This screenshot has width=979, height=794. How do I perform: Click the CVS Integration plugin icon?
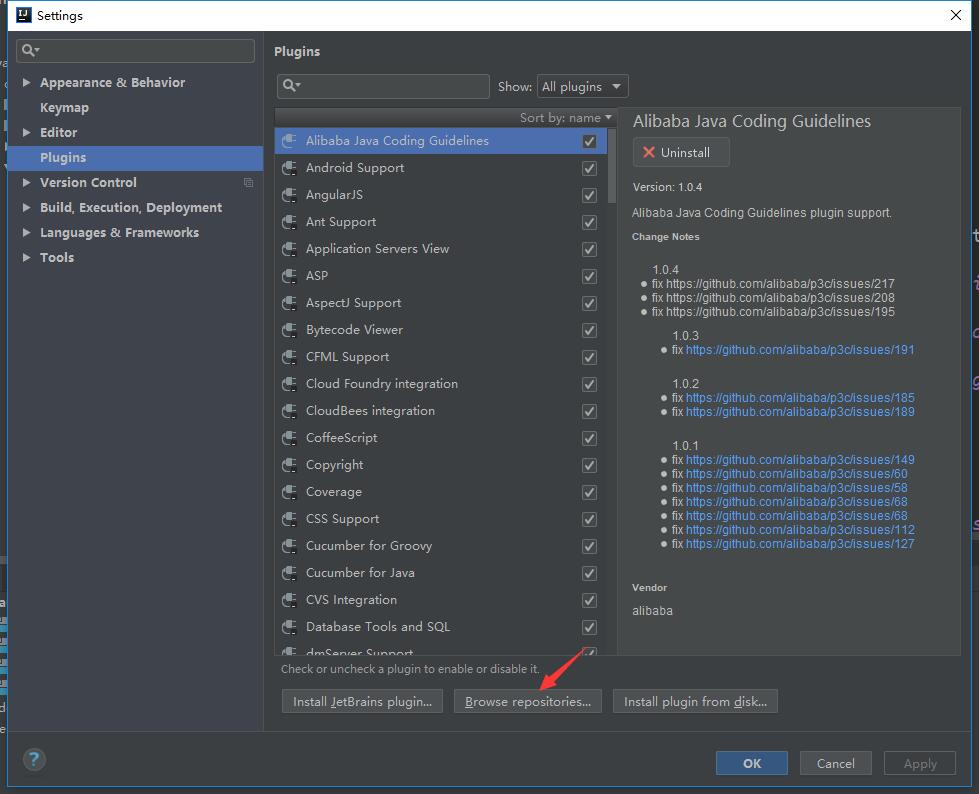(x=289, y=600)
